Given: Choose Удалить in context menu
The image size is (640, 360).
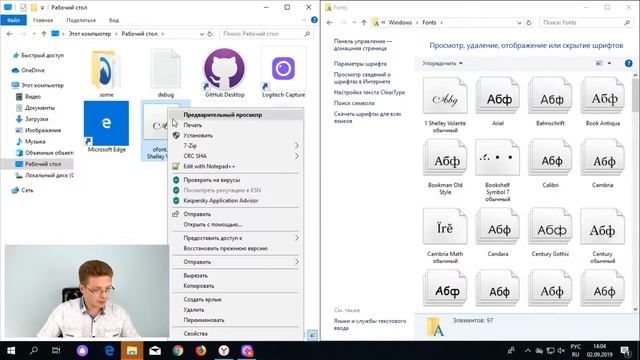Looking at the screenshot, I should point(236,310).
